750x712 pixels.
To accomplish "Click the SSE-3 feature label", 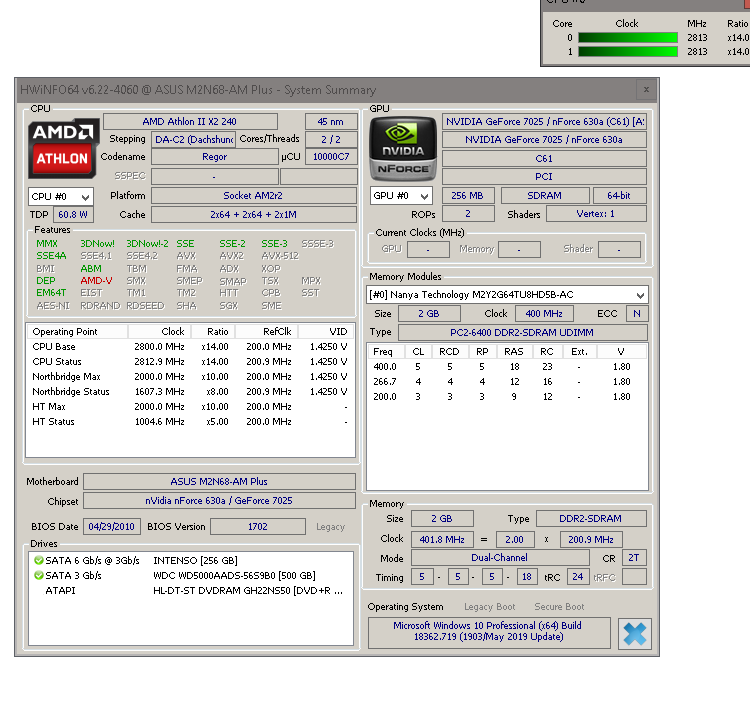I will [275, 243].
